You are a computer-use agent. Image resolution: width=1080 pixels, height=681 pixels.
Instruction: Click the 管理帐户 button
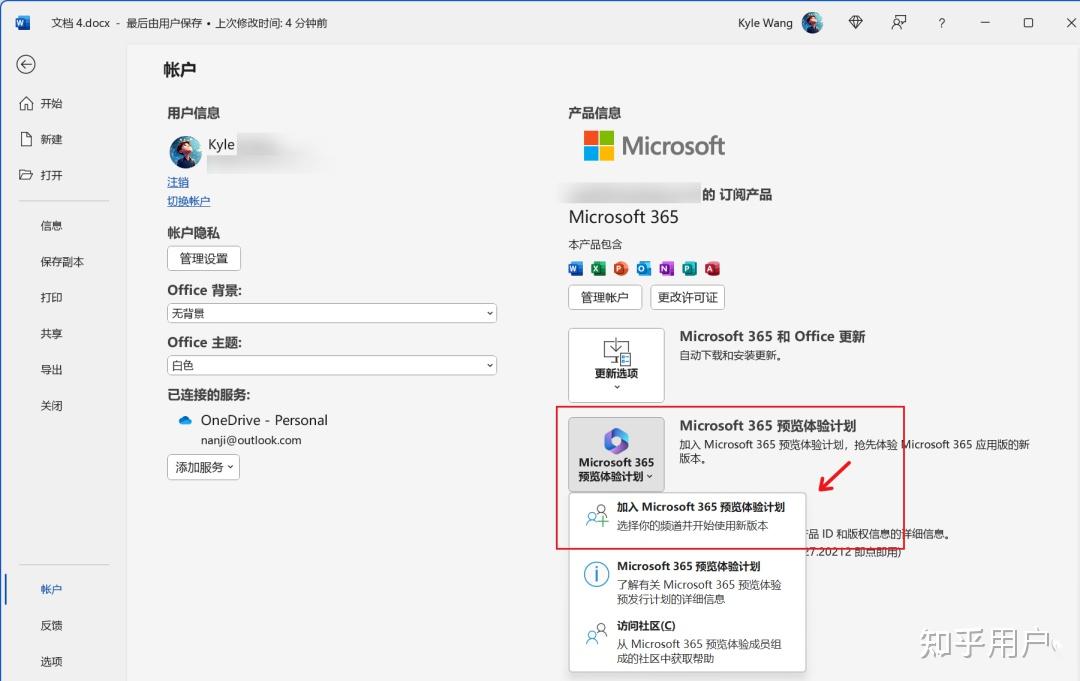(605, 297)
